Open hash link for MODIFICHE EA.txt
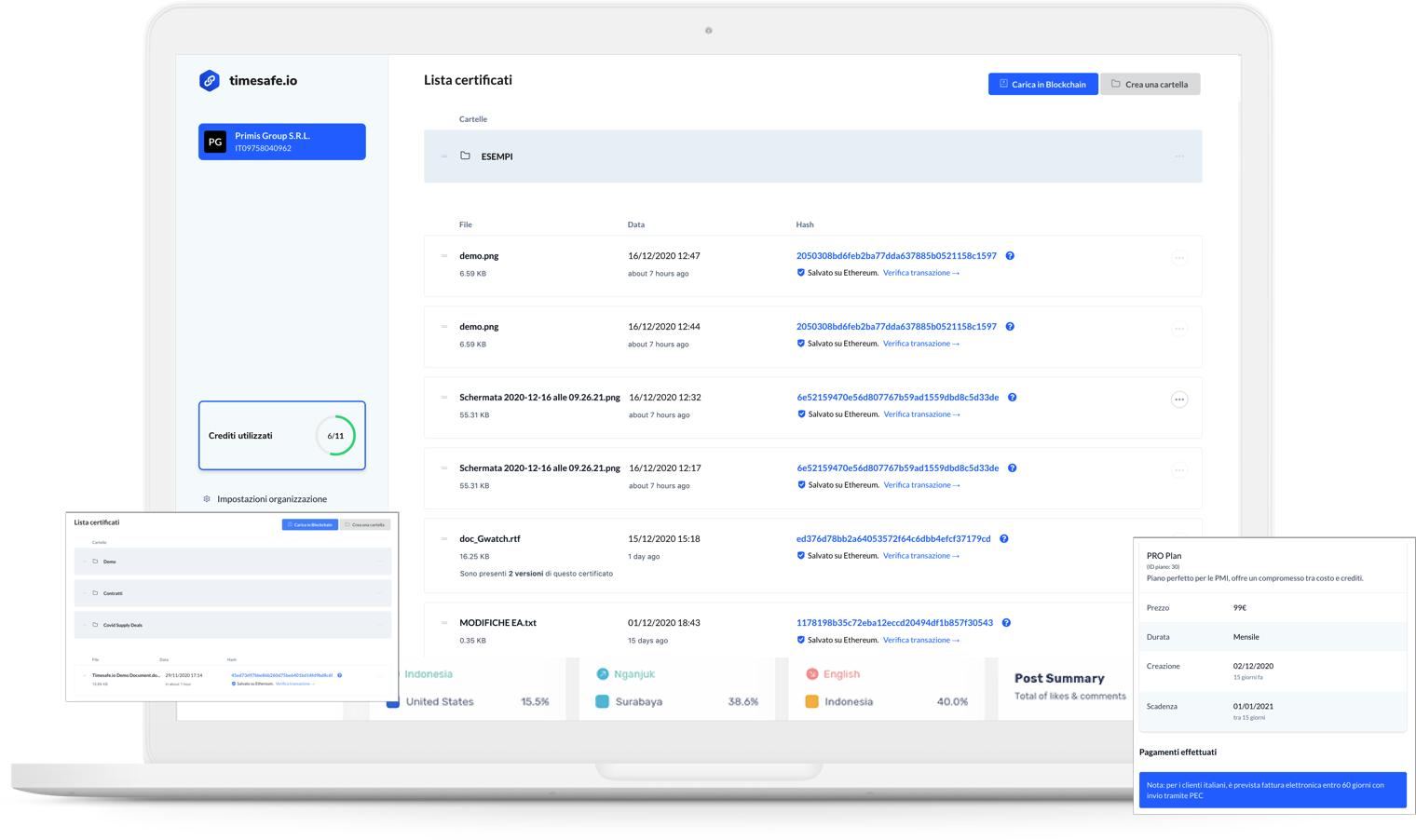Viewport: 1416px width, 840px height. click(x=894, y=623)
